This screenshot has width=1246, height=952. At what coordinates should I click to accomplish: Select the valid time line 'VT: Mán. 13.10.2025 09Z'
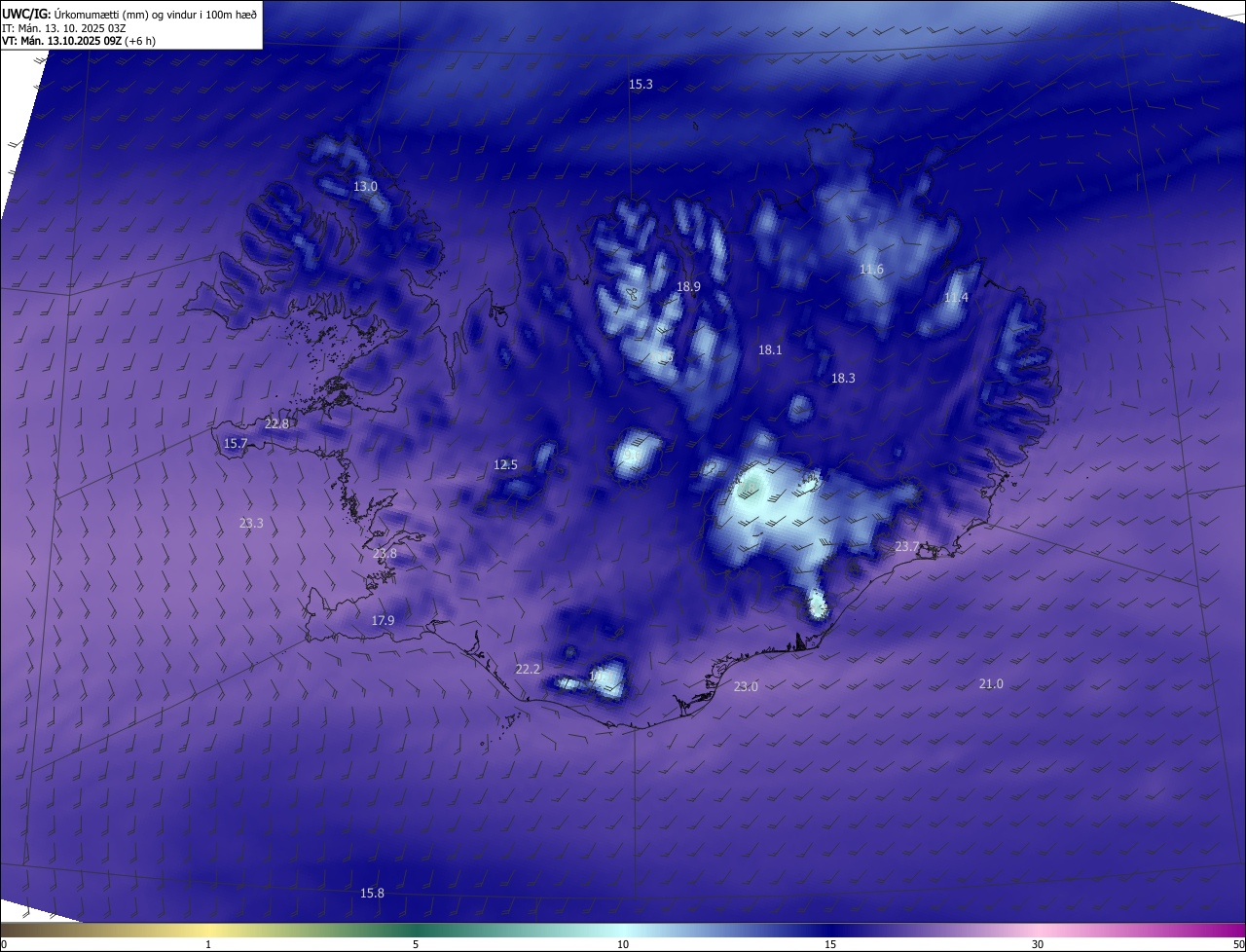pyautogui.click(x=61, y=41)
